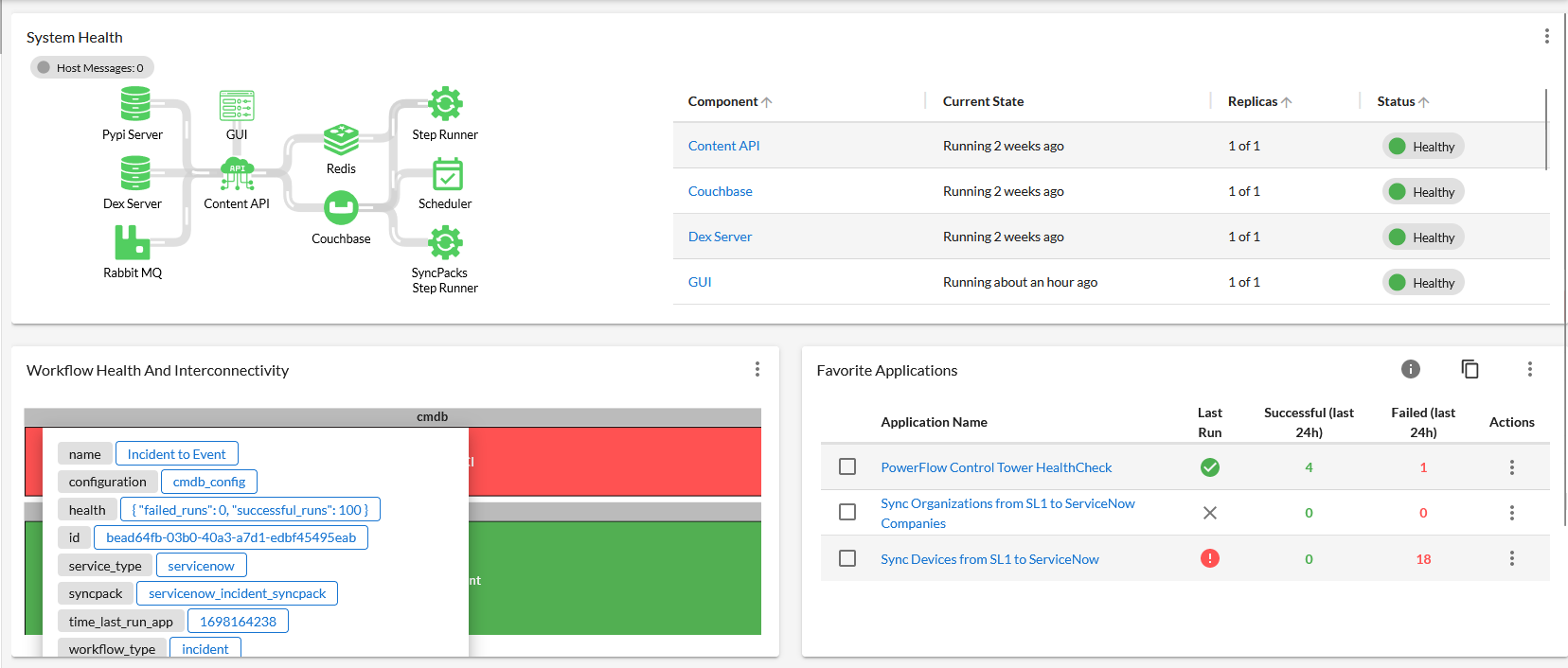Open Workflow Health panel kebab menu
This screenshot has height=668, width=1568.
click(x=757, y=369)
